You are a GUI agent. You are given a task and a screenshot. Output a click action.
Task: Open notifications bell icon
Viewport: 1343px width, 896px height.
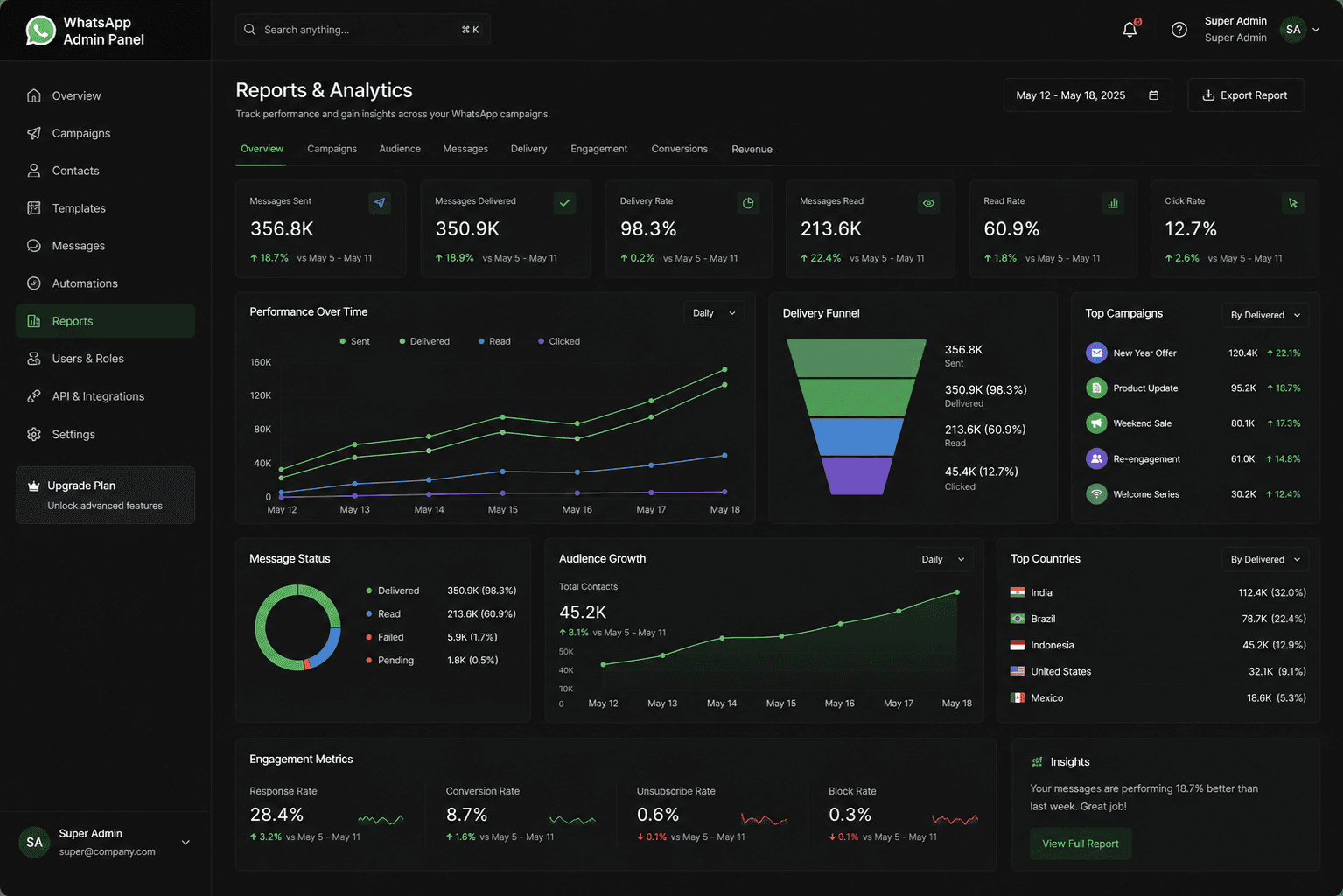(1130, 30)
